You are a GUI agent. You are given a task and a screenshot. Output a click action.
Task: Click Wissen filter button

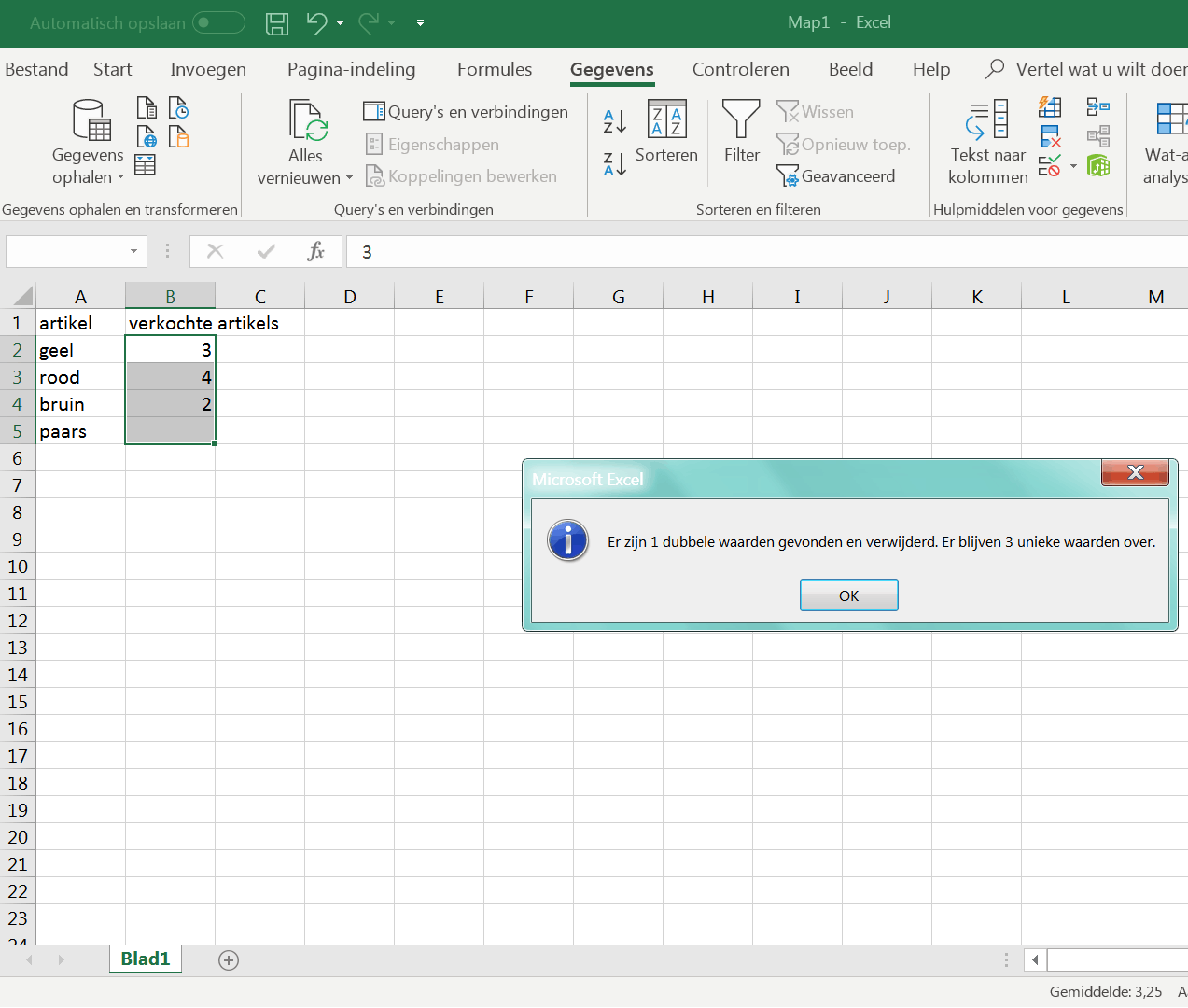(x=815, y=112)
